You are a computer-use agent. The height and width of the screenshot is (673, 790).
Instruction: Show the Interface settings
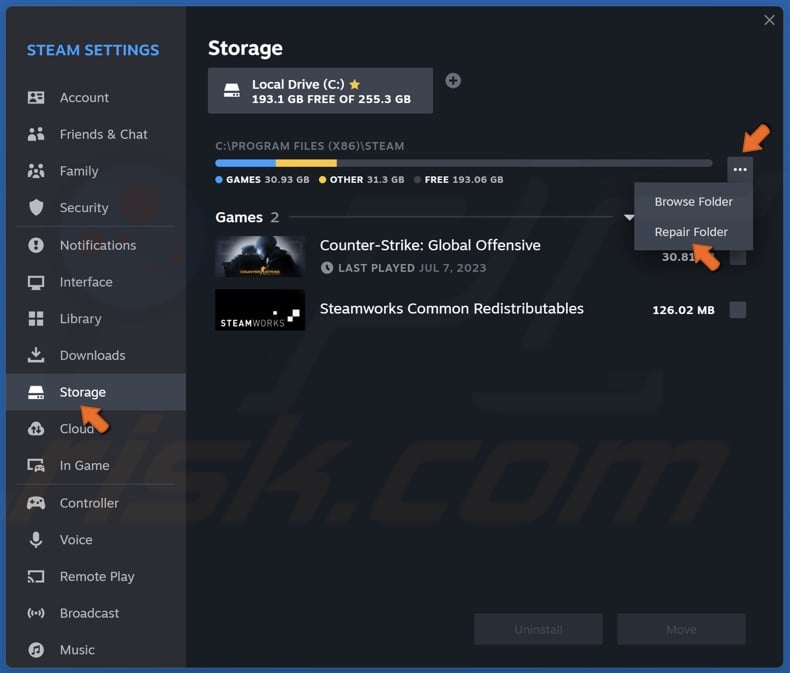96,282
